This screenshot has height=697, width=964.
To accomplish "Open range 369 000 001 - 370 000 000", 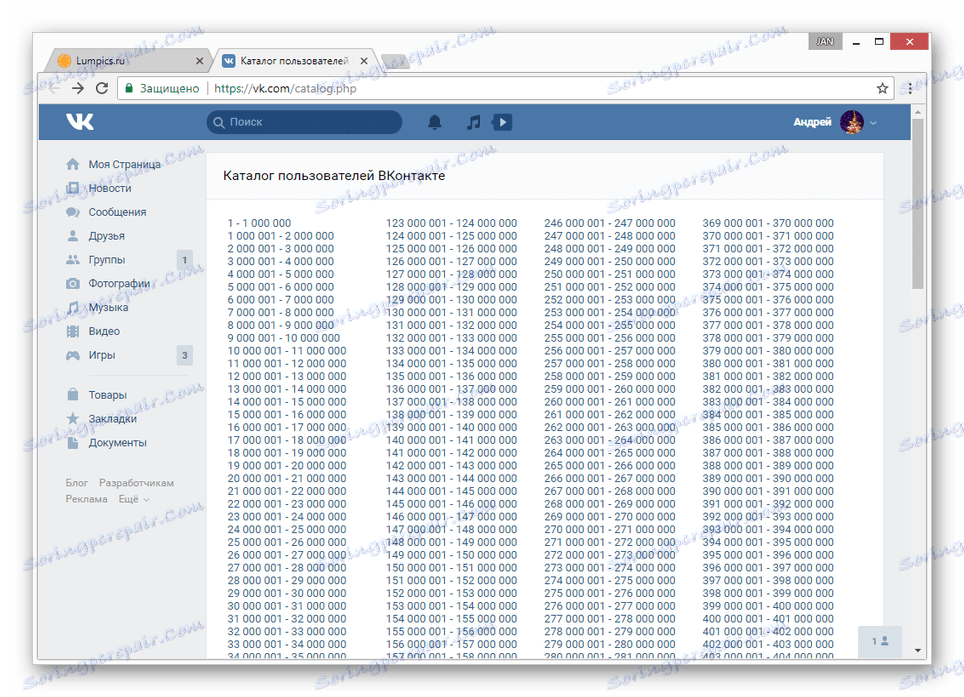I will point(768,223).
